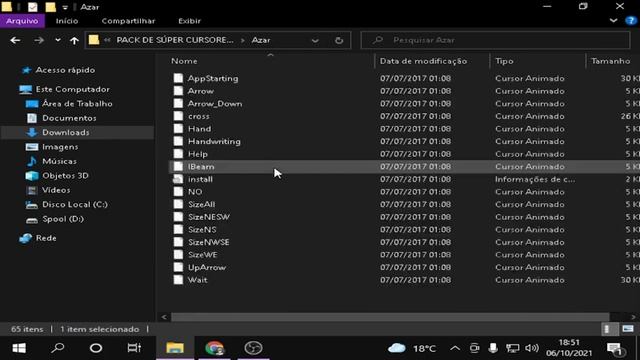Open the Arquivo menu
The width and height of the screenshot is (640, 360).
pyautogui.click(x=22, y=21)
